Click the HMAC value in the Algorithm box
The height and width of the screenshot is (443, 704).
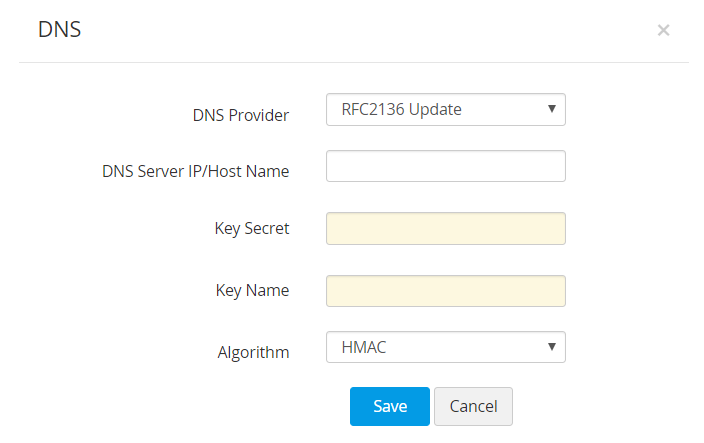(364, 347)
